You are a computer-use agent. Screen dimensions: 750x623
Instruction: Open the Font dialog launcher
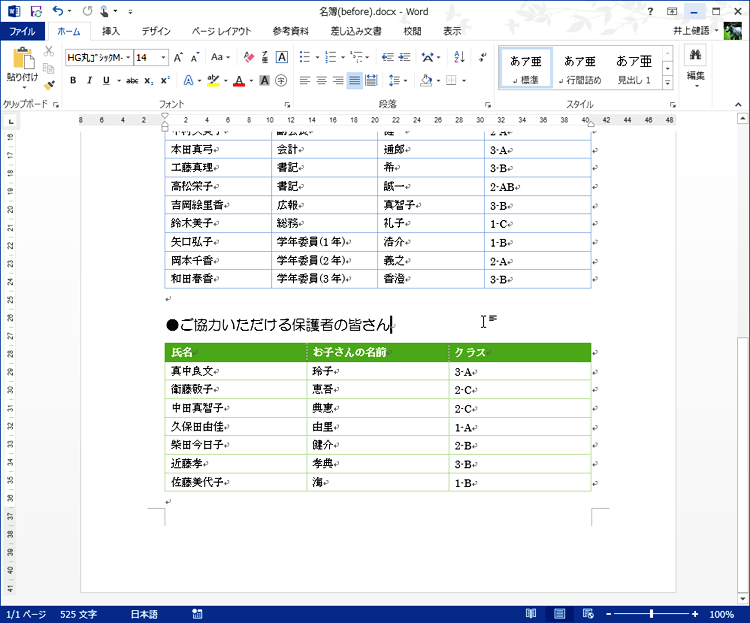[x=287, y=104]
